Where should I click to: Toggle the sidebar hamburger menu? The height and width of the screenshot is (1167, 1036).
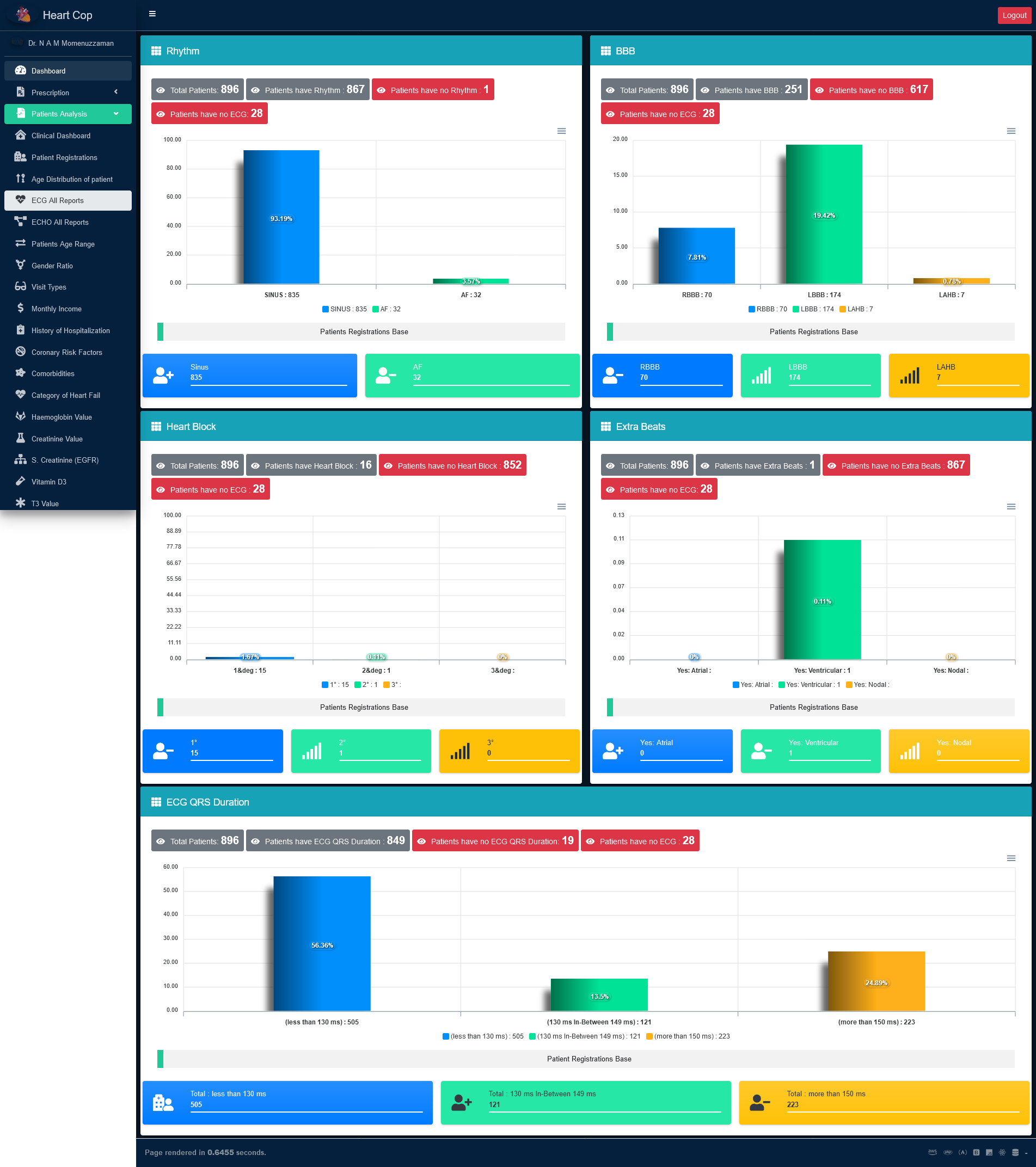click(152, 14)
